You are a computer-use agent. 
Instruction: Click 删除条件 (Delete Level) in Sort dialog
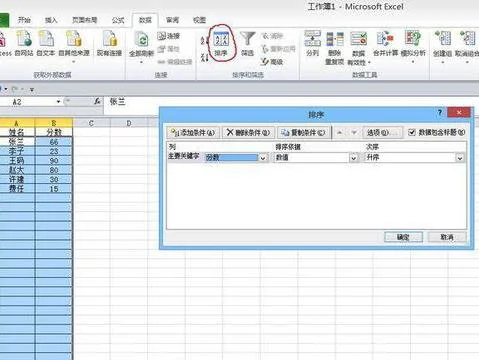coord(248,133)
